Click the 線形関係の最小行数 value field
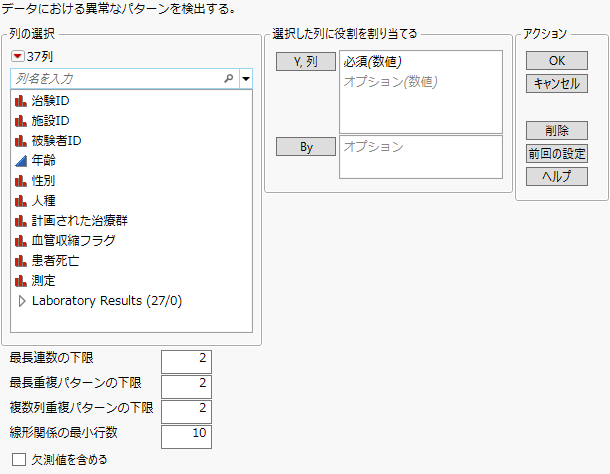Image resolution: width=610 pixels, height=474 pixels. (x=186, y=437)
